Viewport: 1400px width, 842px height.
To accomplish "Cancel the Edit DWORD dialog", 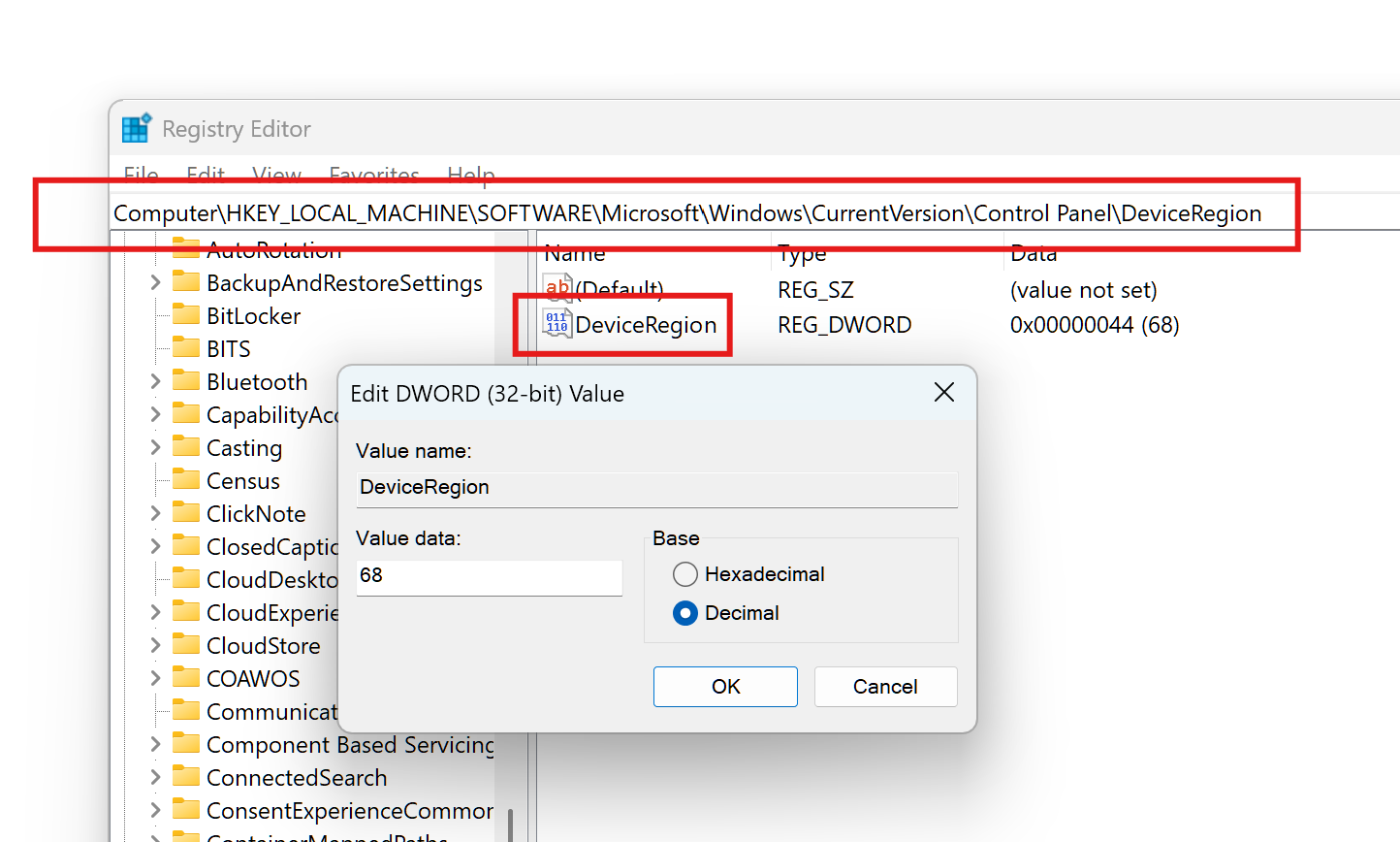I will (x=885, y=687).
